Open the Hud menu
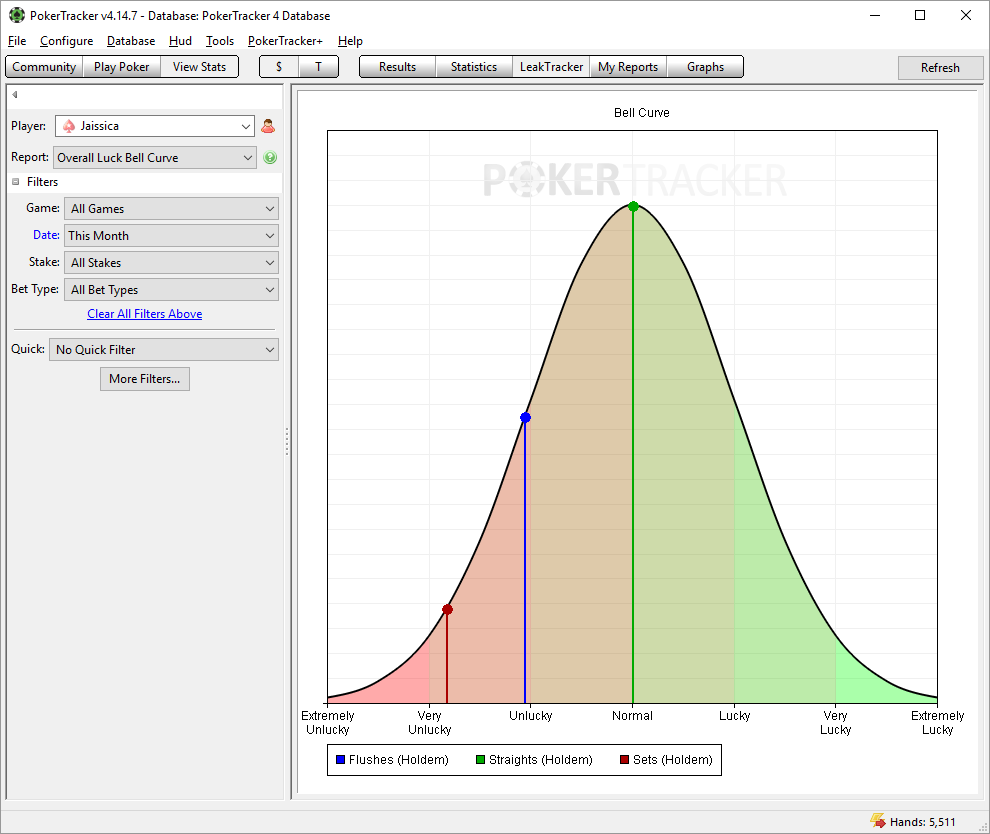 pos(180,41)
